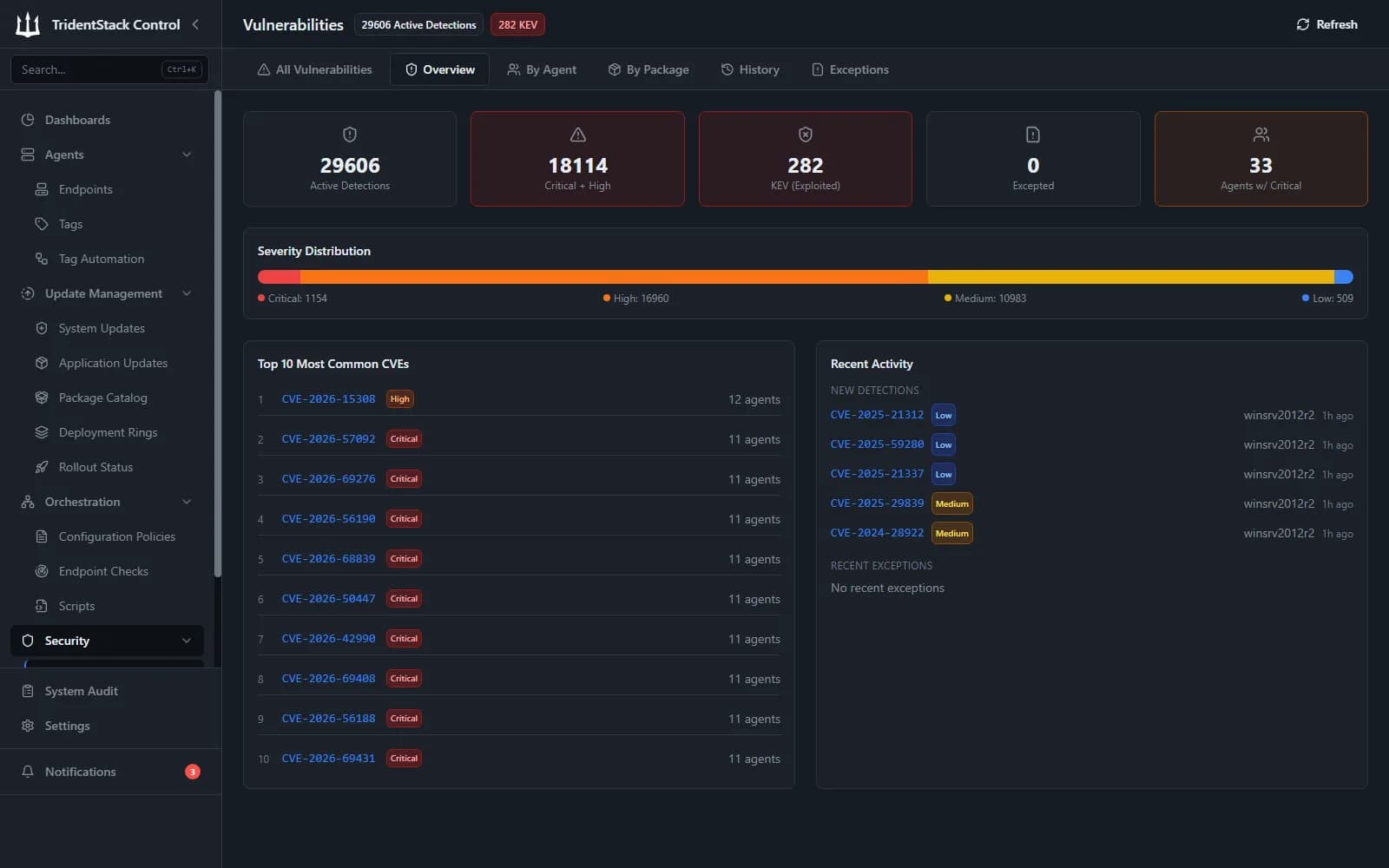Click the warning triangle on Critical + High card
Viewport: 1389px width, 868px height.
[577, 135]
